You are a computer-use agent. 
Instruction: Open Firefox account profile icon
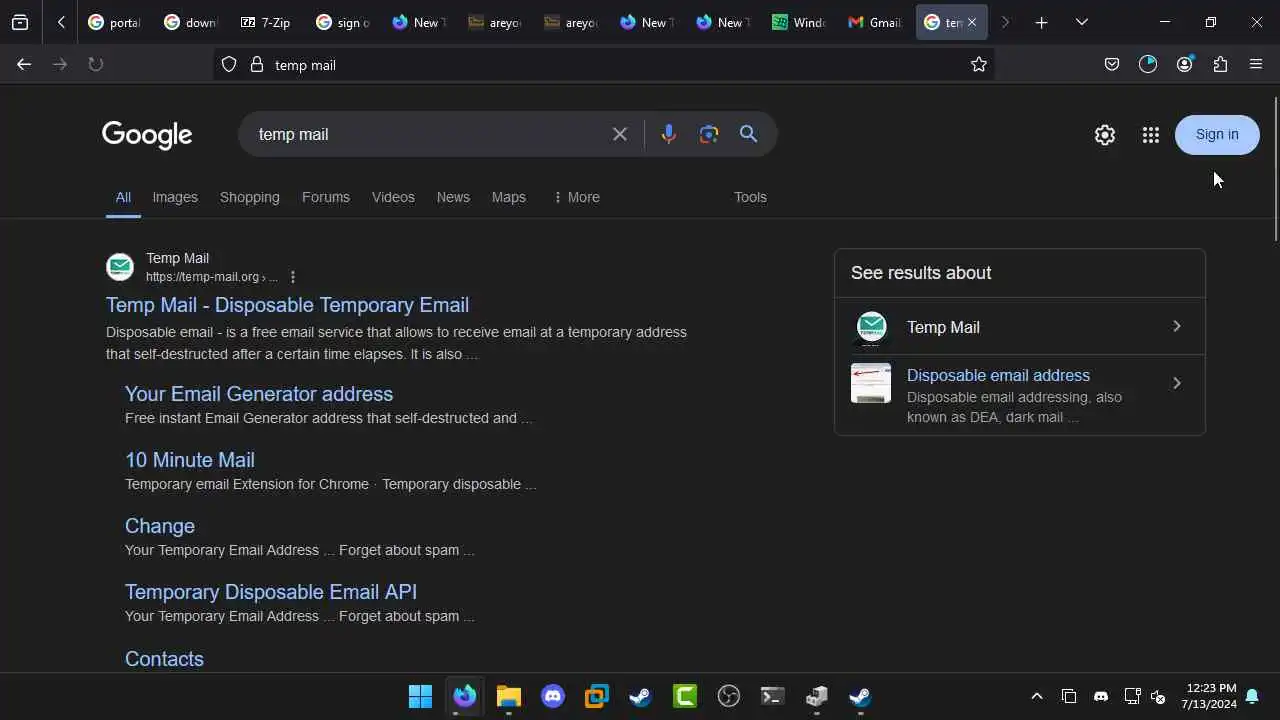(1185, 64)
